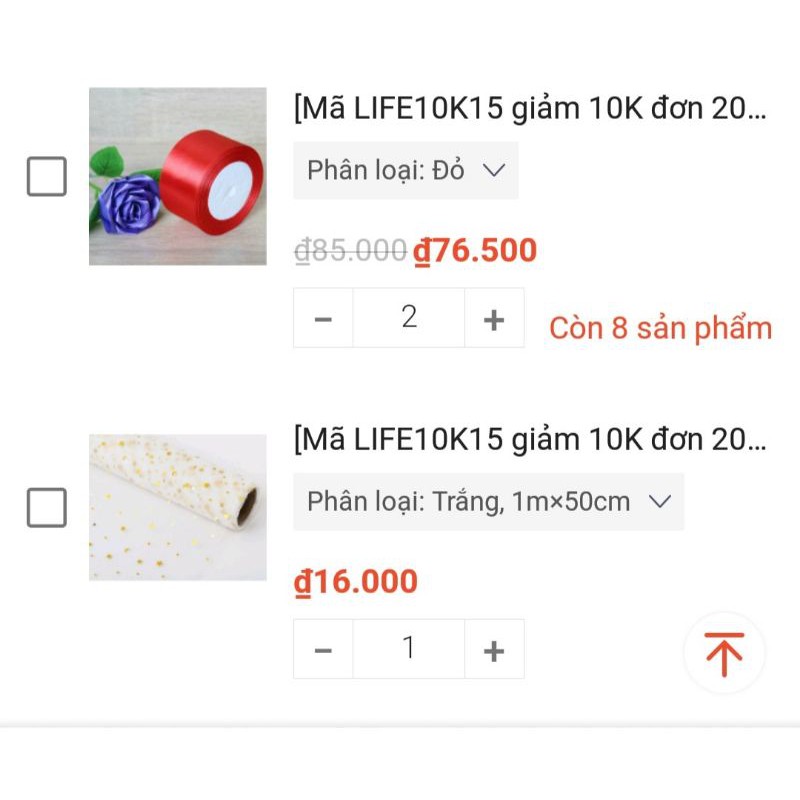Image resolution: width=800 pixels, height=800 pixels.
Task: Decrease quantity of the red ribbon
Action: point(323,319)
